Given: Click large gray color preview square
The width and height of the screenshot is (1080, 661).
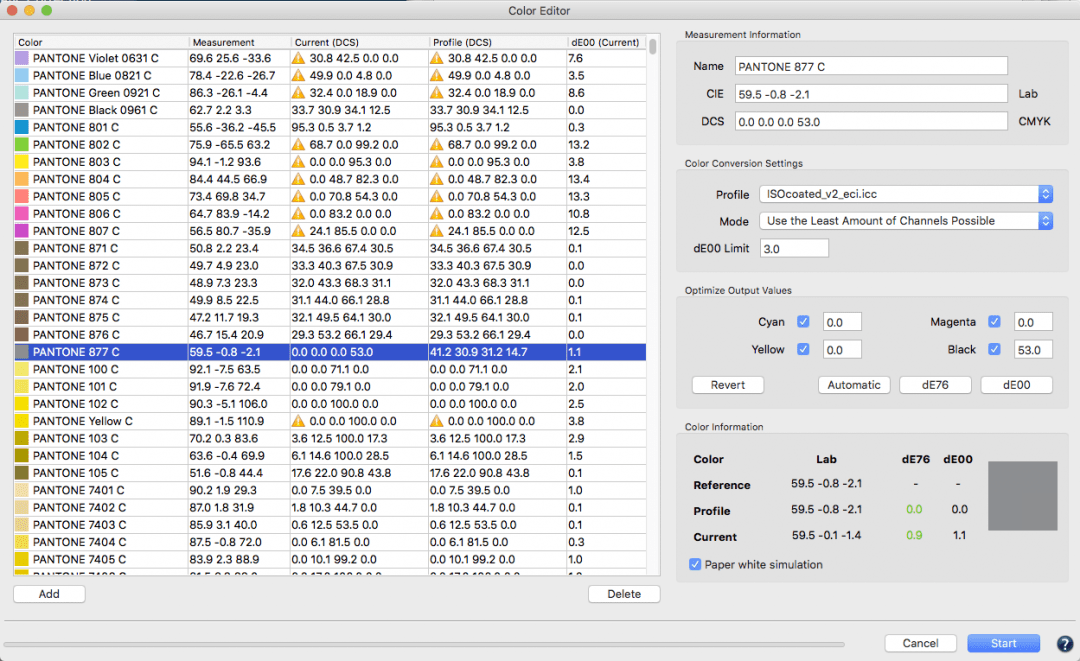Looking at the screenshot, I should [1022, 496].
